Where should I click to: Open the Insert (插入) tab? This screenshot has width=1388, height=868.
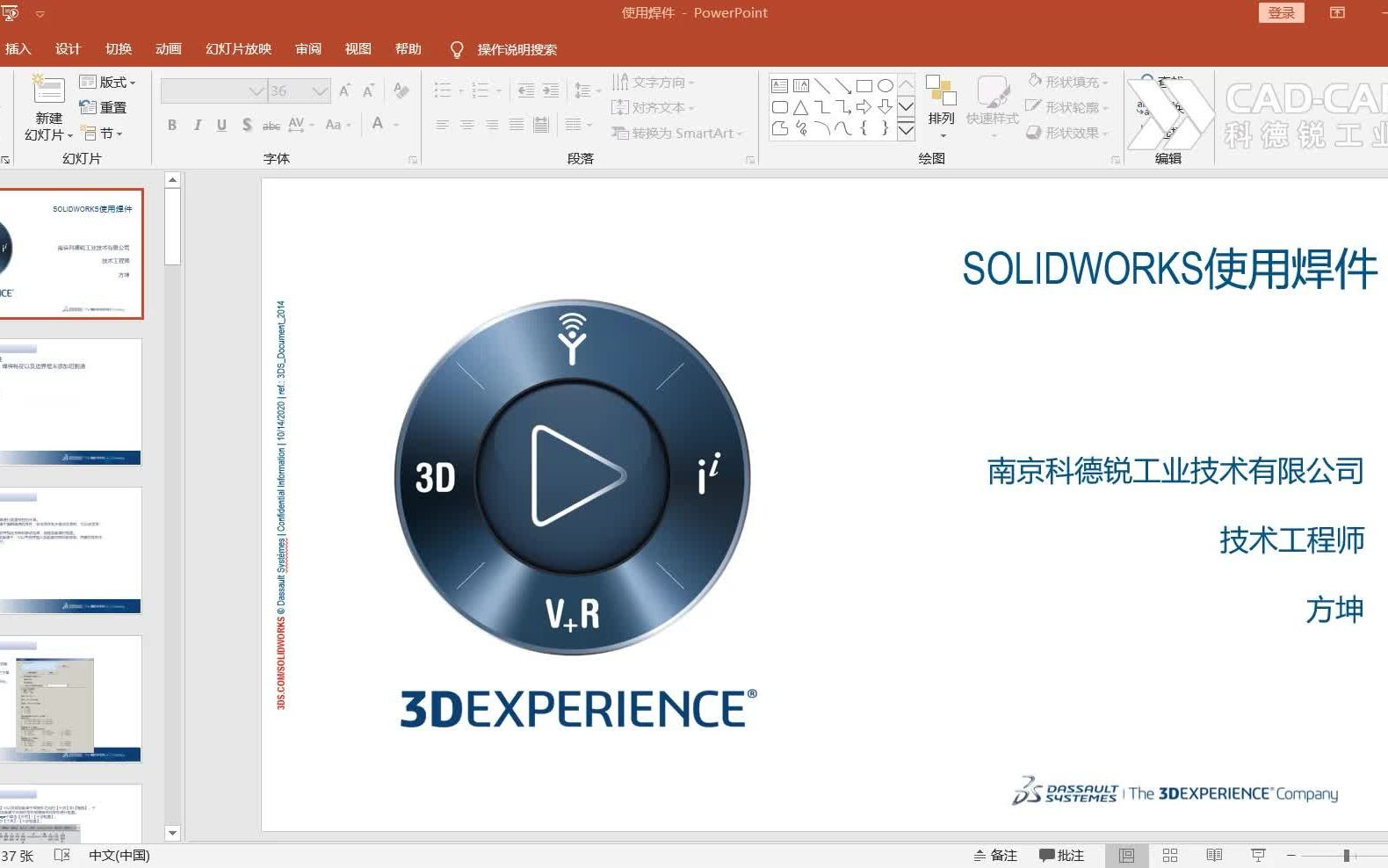click(18, 49)
